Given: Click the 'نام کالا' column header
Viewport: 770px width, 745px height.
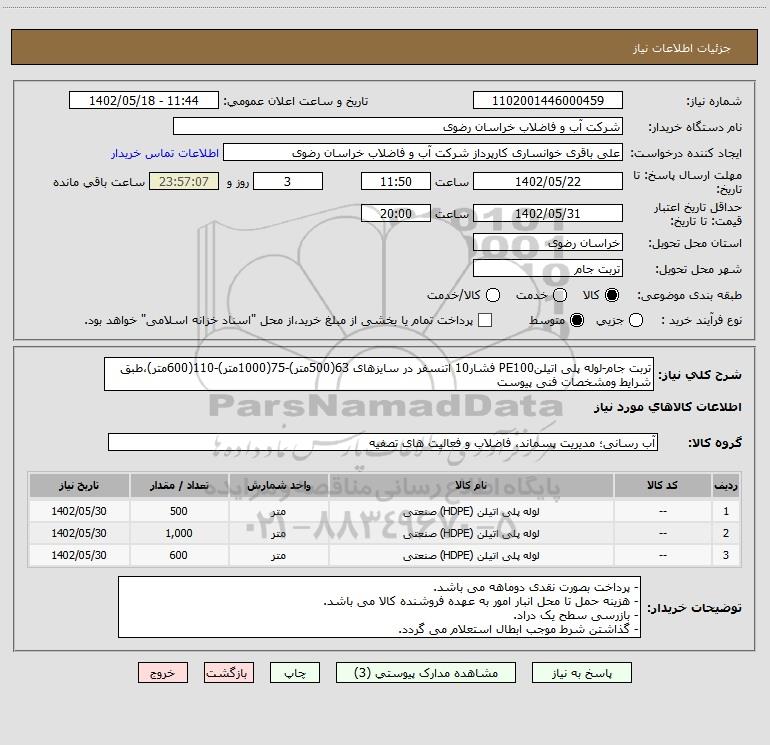Looking at the screenshot, I should point(470,485).
